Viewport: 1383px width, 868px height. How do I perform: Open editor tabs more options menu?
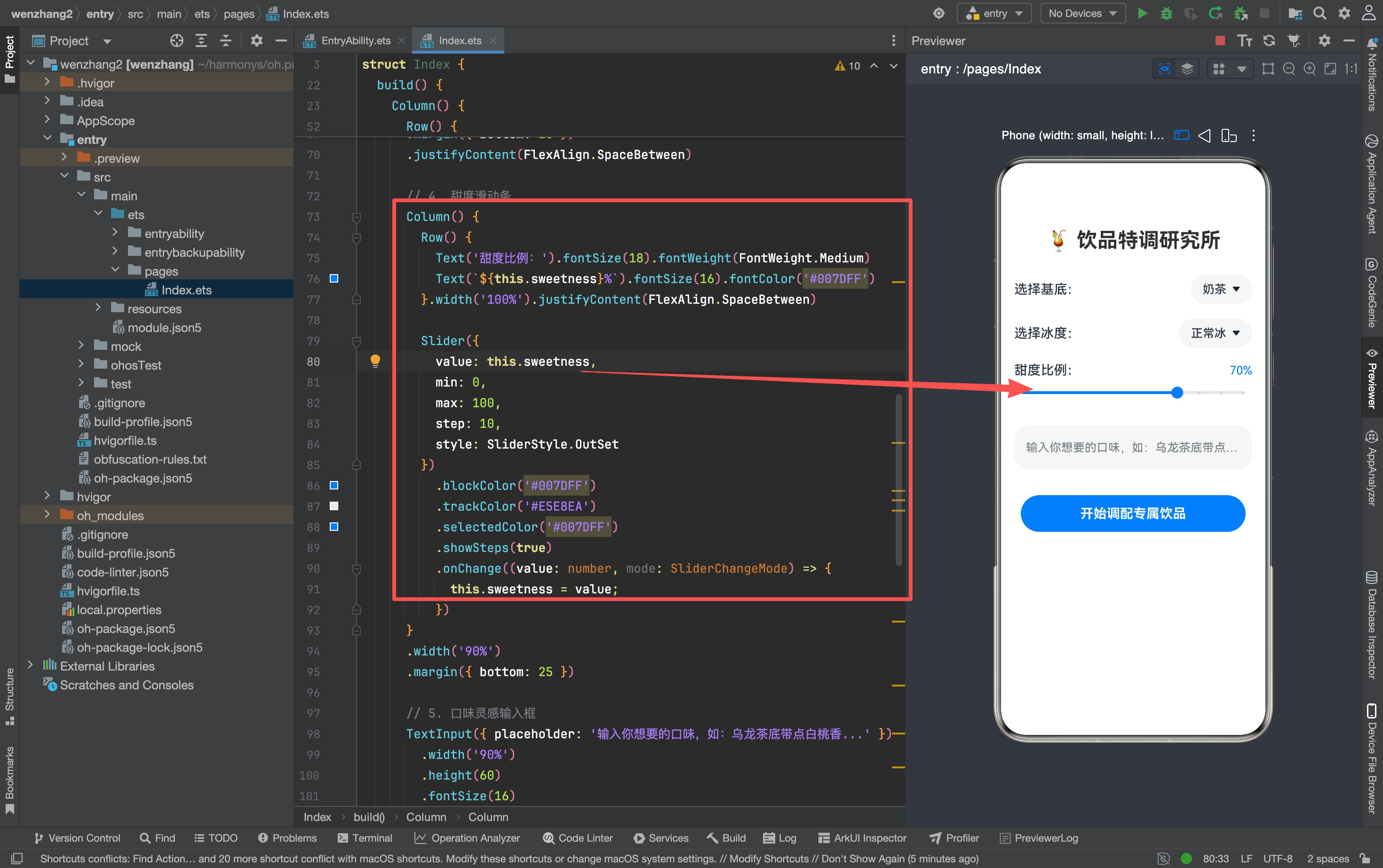click(894, 40)
